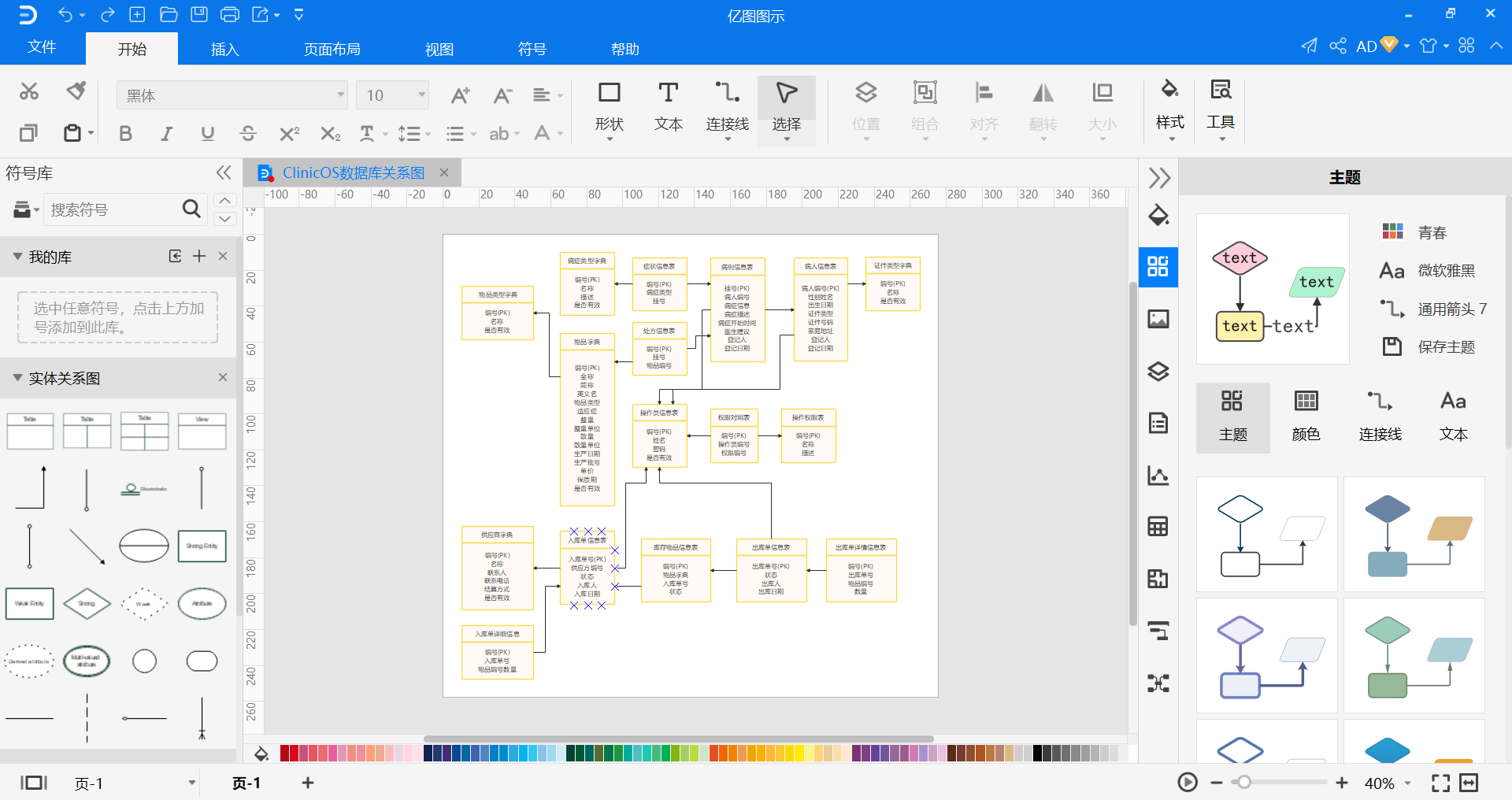Open the Layers sidebar icon

[x=1158, y=371]
